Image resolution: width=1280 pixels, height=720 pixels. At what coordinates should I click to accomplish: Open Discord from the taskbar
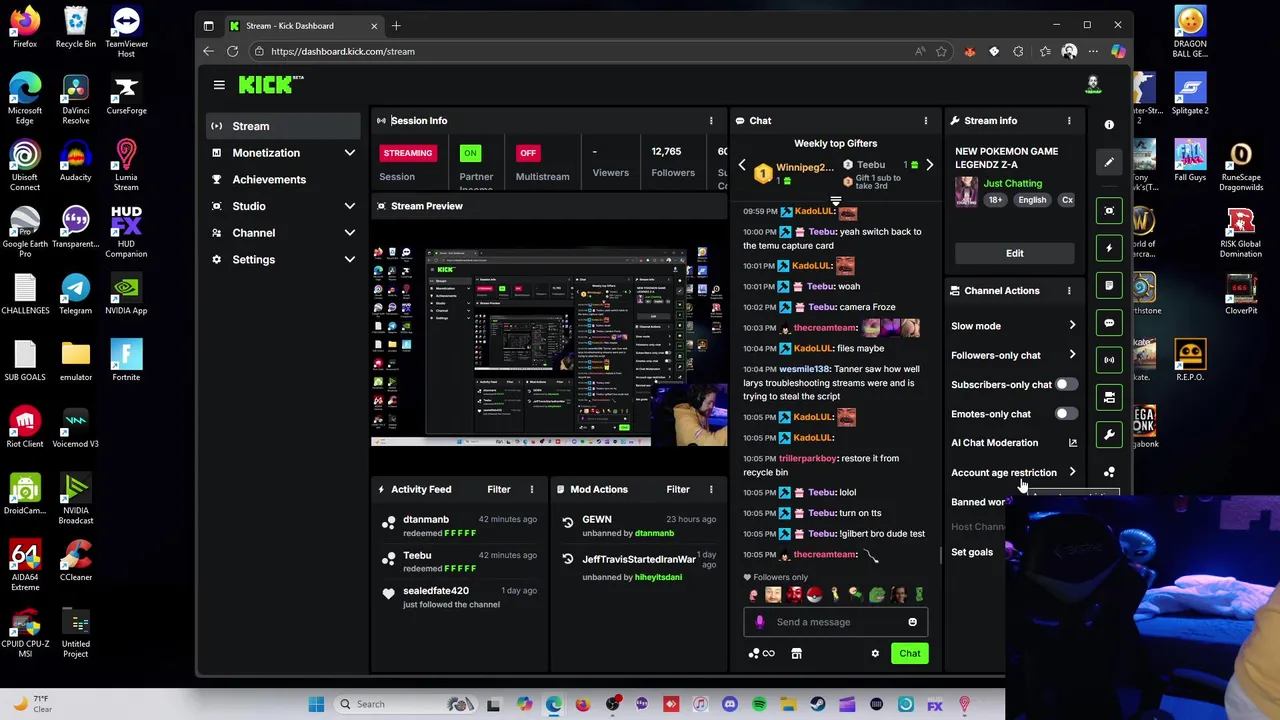[730, 705]
